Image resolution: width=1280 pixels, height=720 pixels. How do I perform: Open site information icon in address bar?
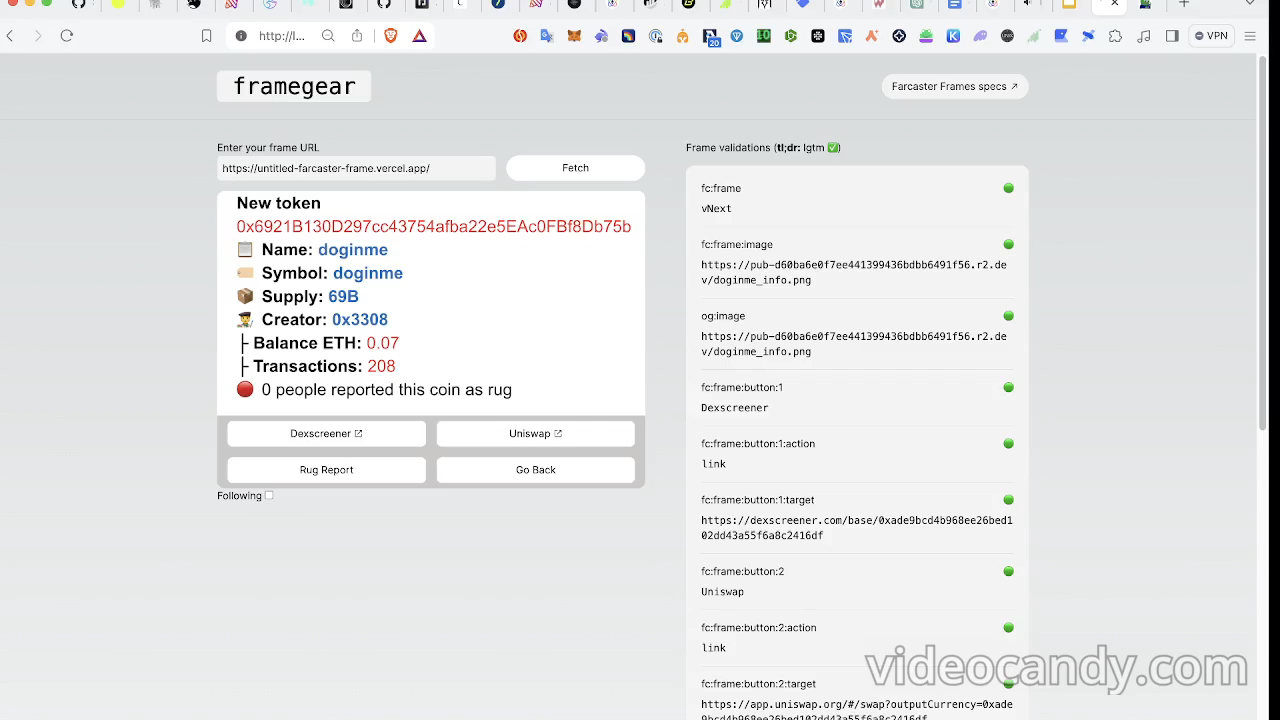(x=241, y=36)
